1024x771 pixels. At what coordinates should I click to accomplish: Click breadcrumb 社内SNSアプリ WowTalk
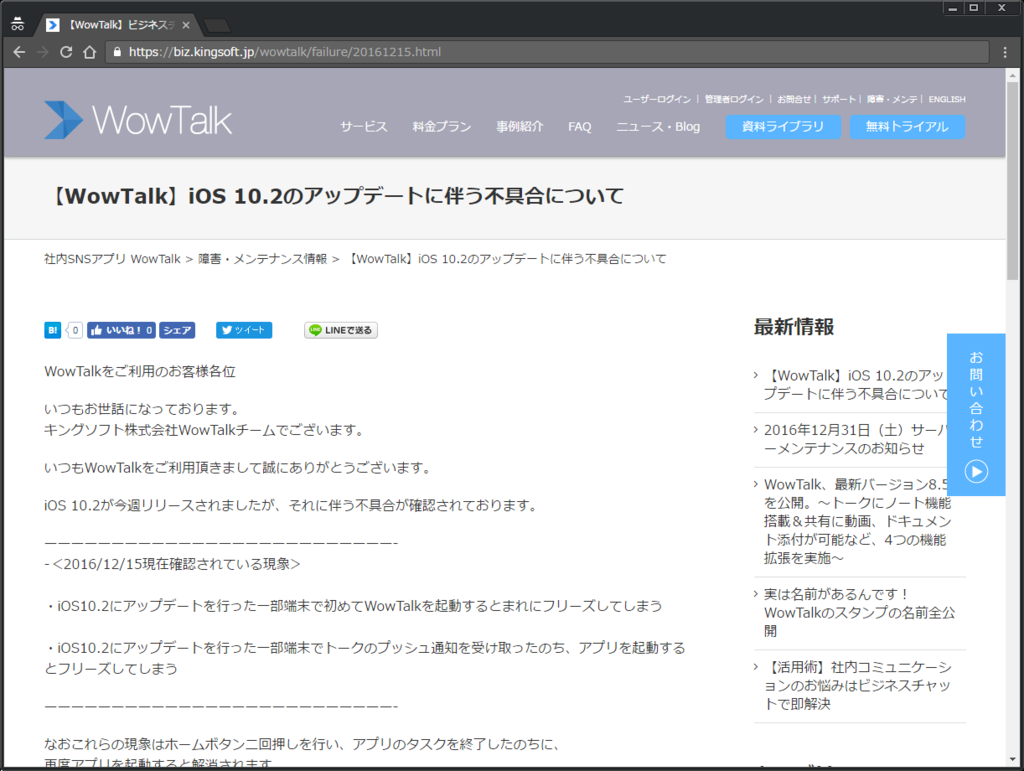pos(112,259)
